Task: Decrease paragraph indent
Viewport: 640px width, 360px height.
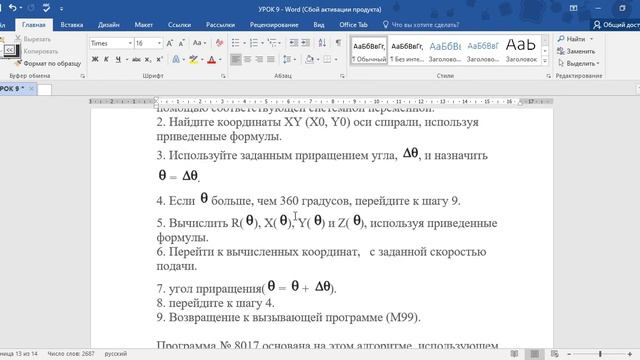Action: coord(293,43)
